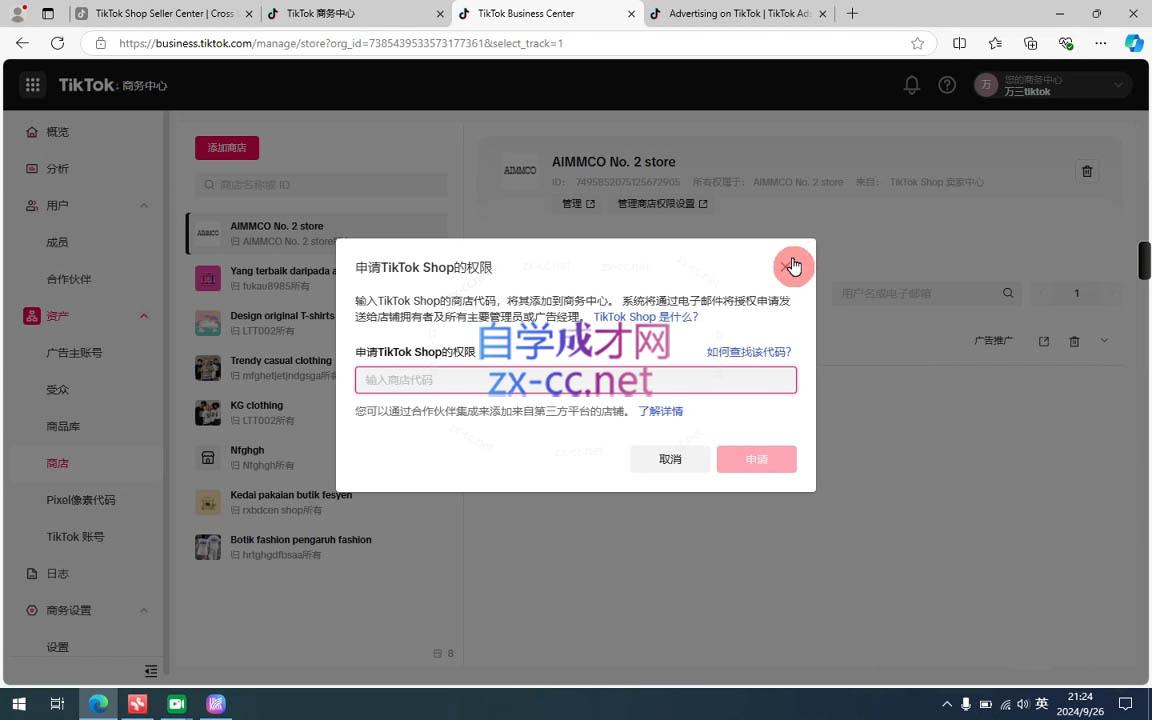Select the 分析 (analytics) sidebar icon

[x=57, y=168]
